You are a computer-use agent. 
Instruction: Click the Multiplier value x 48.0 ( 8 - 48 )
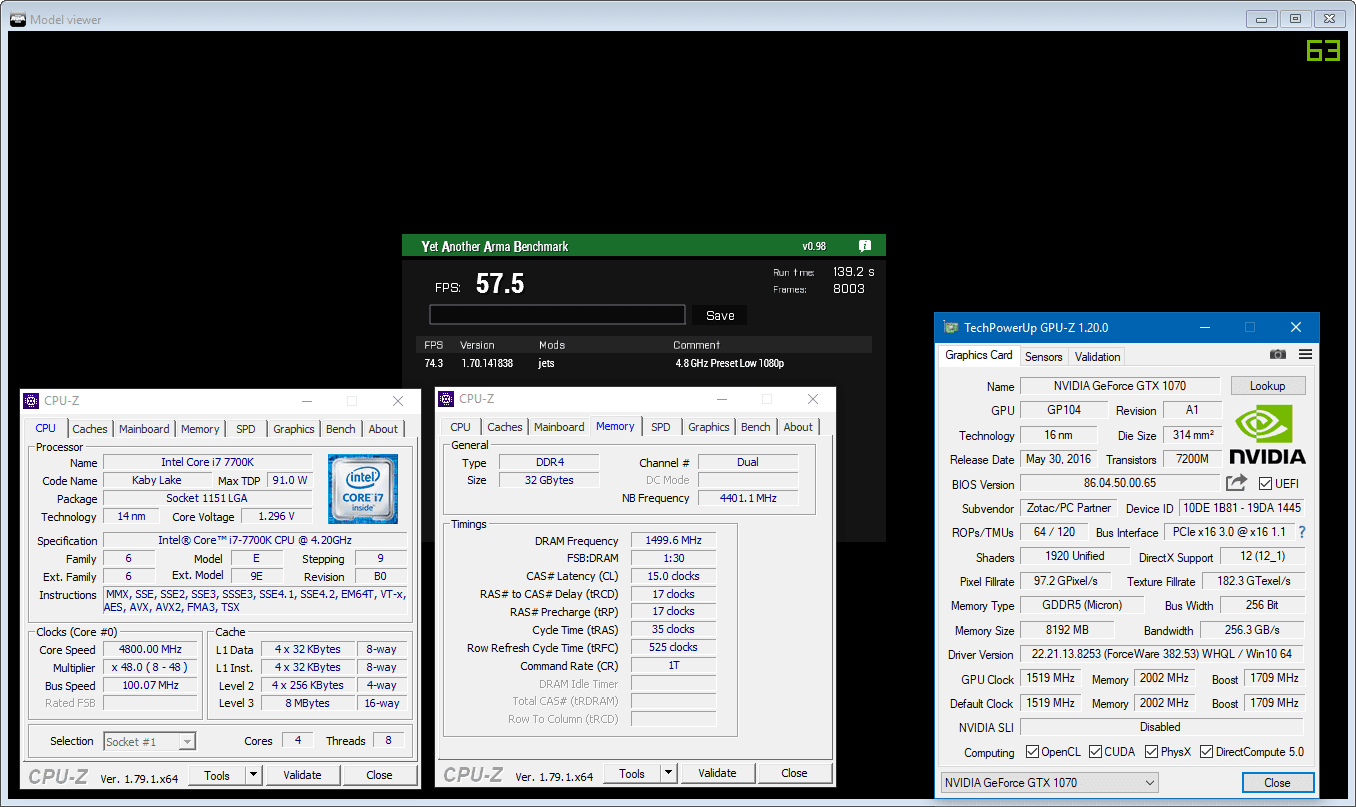point(150,668)
